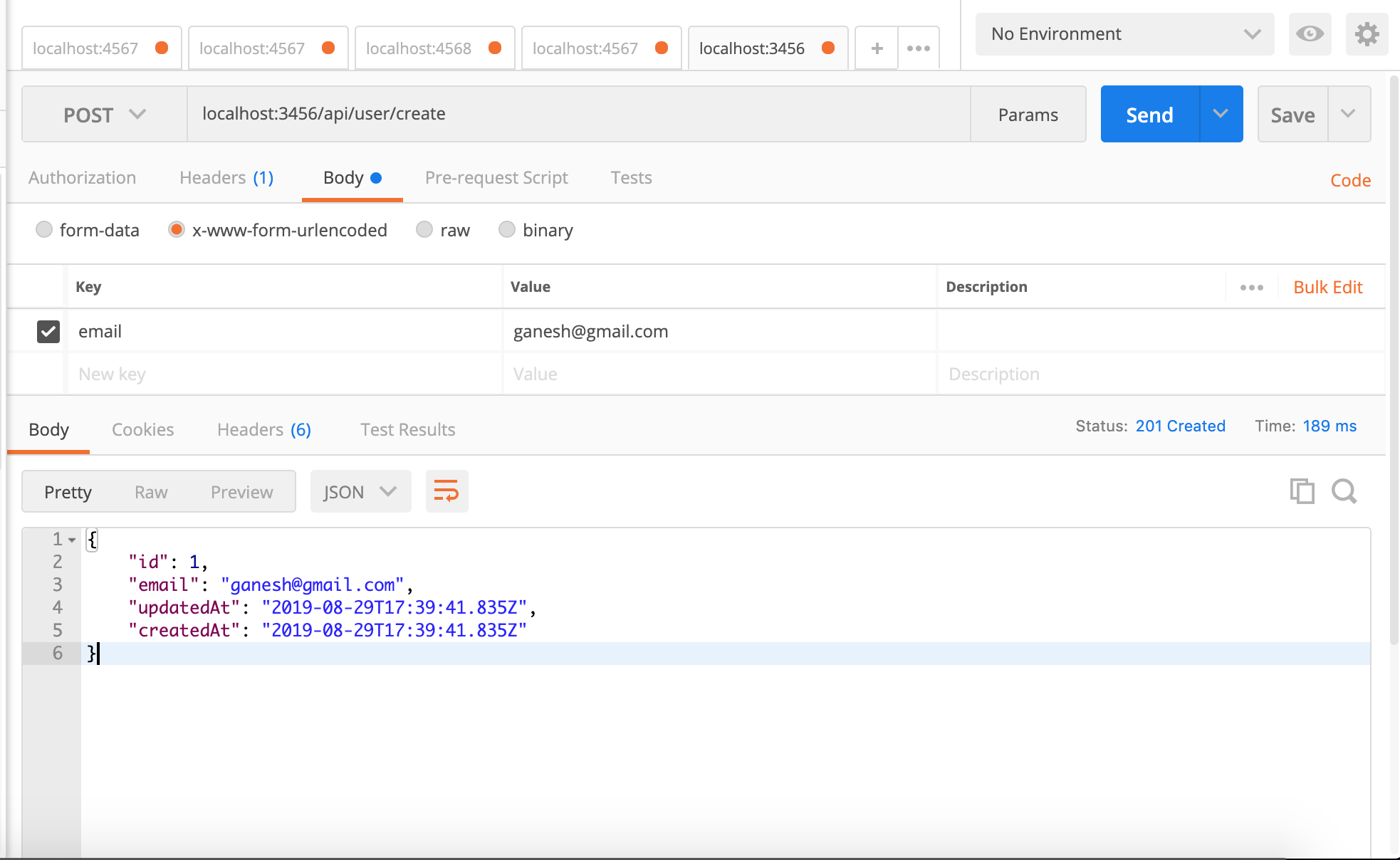Image resolution: width=1400 pixels, height=860 pixels.
Task: Expand the POST method dropdown
Action: (105, 115)
